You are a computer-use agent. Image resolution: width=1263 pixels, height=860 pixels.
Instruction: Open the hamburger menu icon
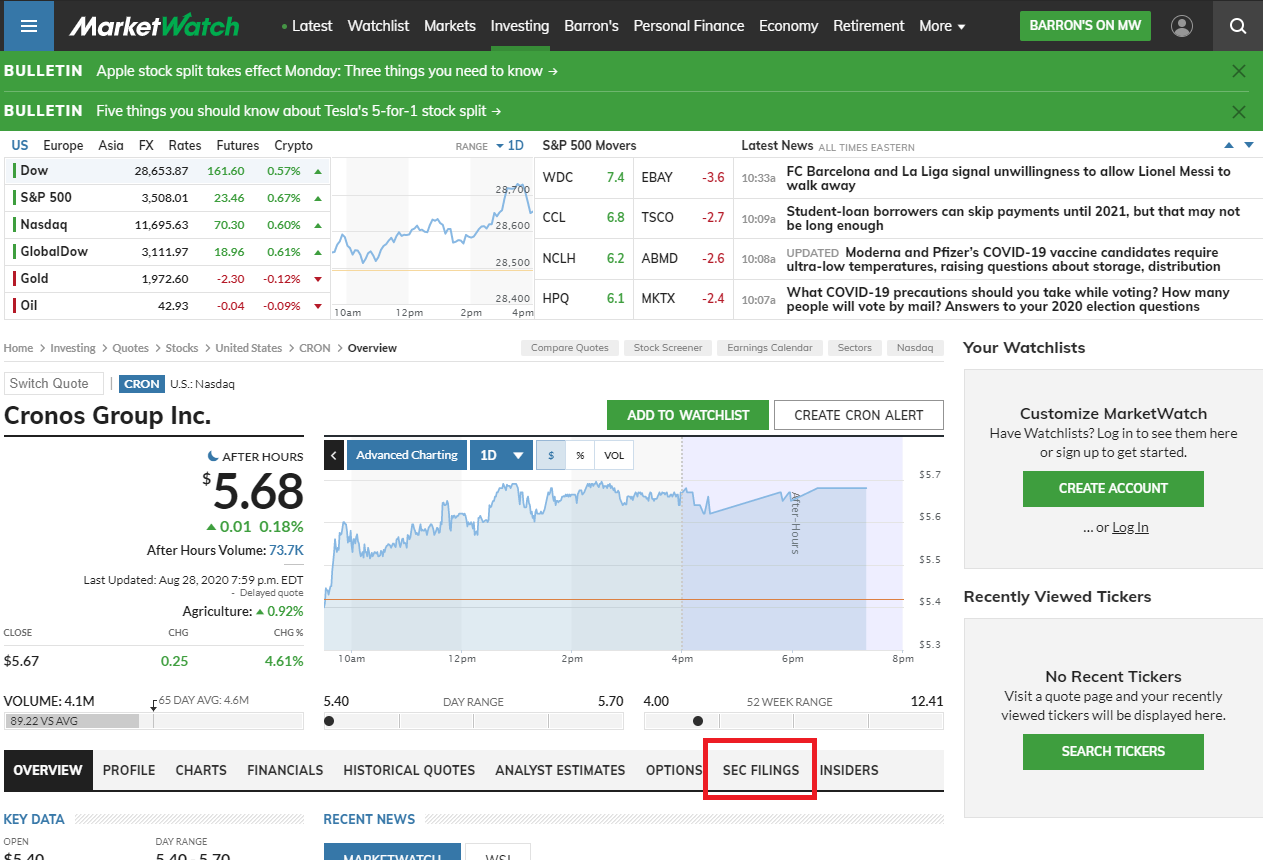tap(28, 25)
